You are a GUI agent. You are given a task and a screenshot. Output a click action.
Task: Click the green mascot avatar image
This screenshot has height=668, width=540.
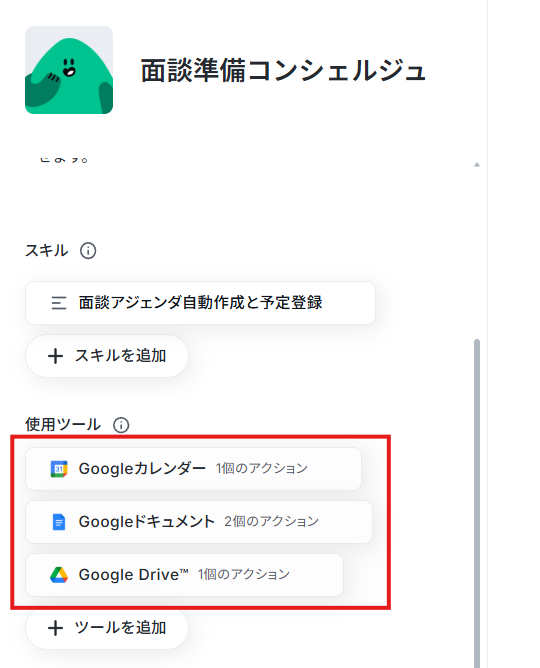69,70
